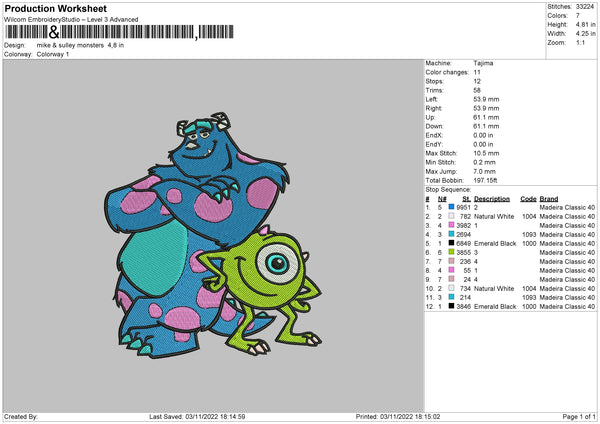Click the blue swatch in the 9951-stitch row

(x=451, y=207)
